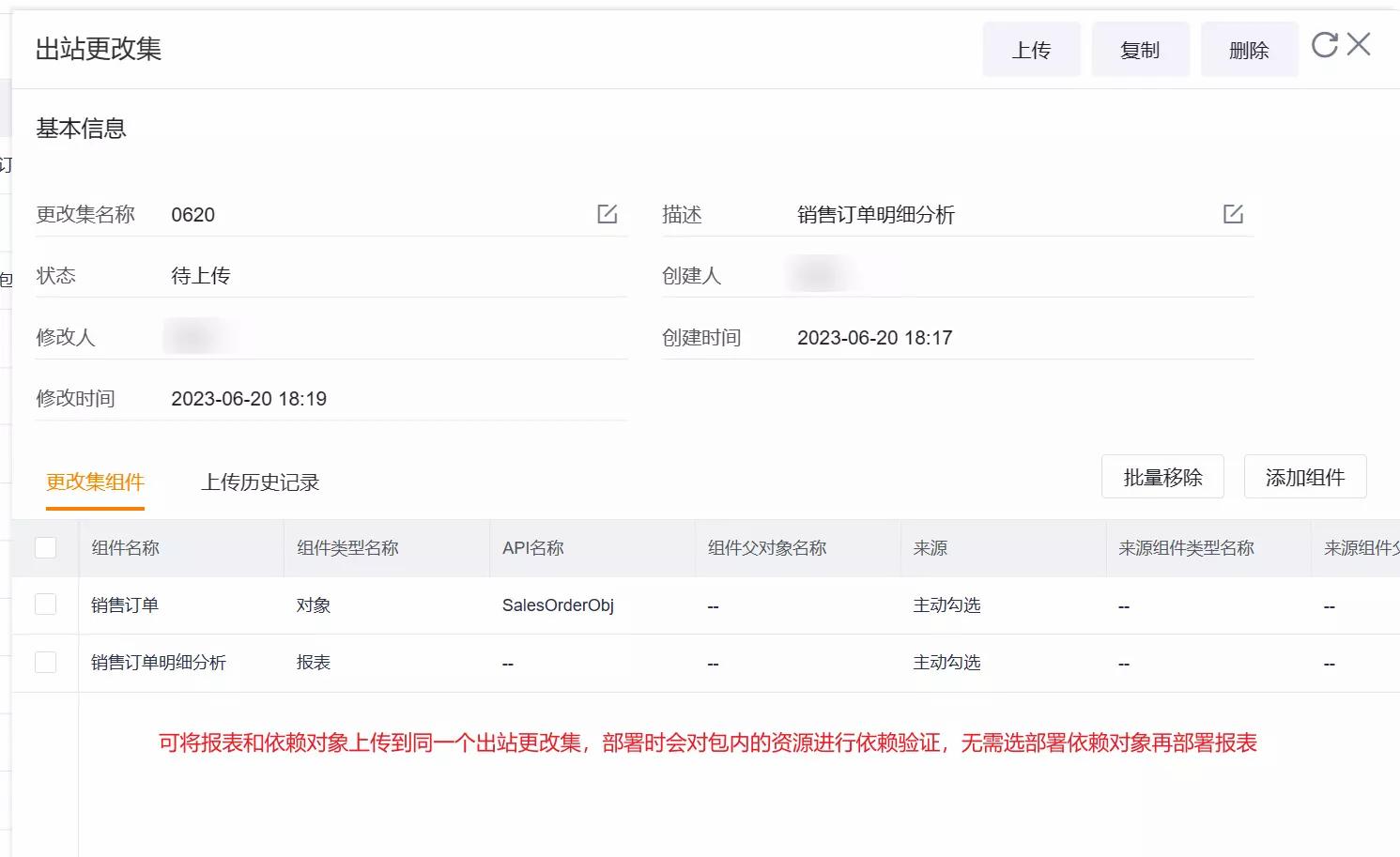Click the 基本信息 section heading

pos(81,129)
